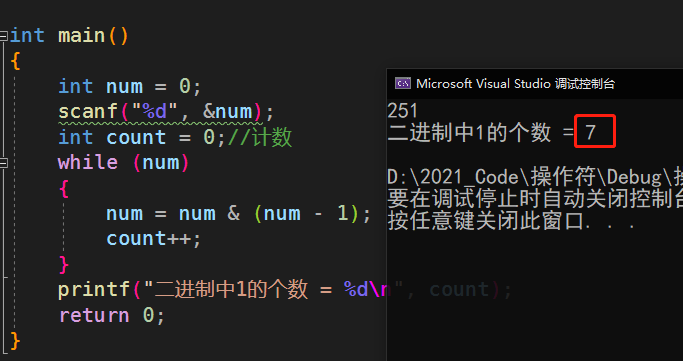Click the opening brace of main function
The height and width of the screenshot is (361, 683).
(x=15, y=61)
